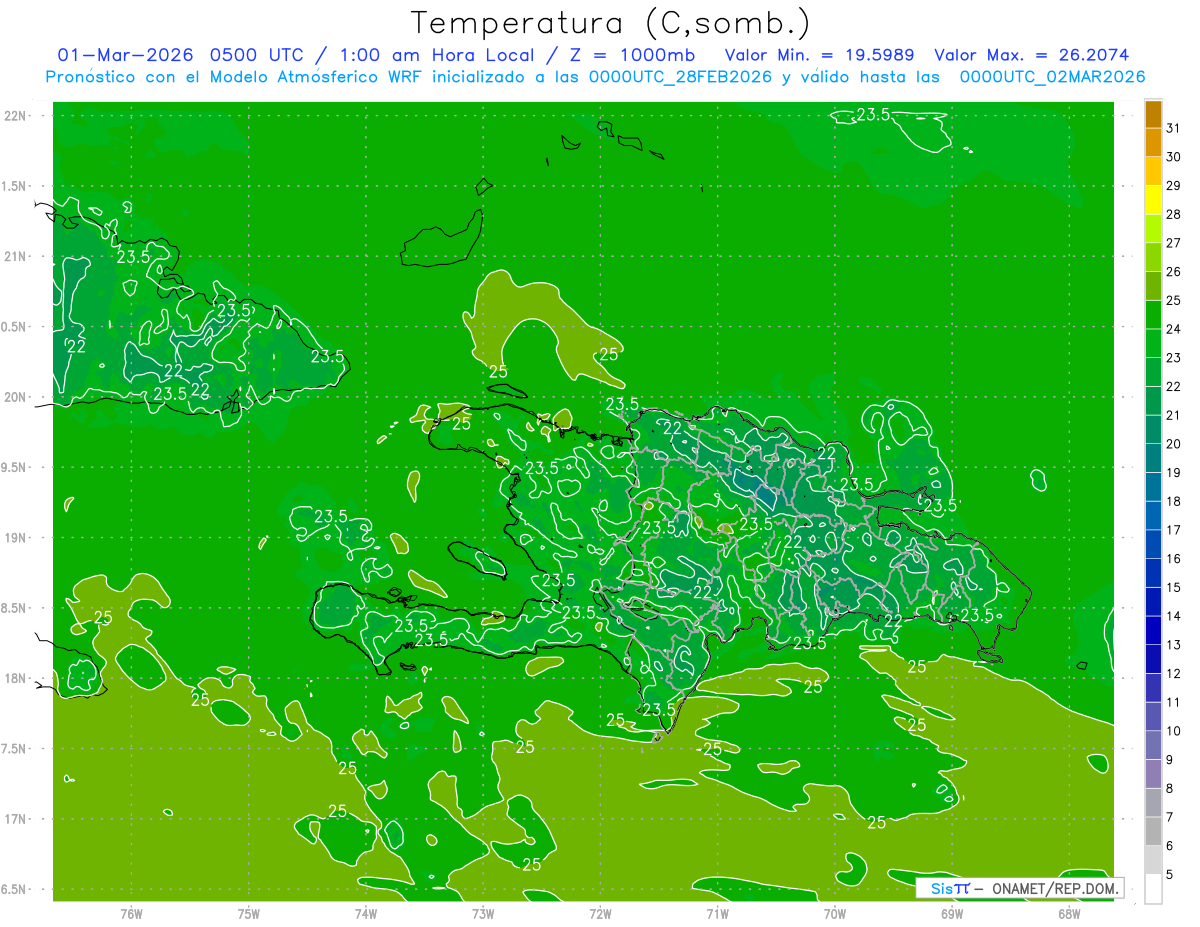Click longitude axis label "73W"
The width and height of the screenshot is (1200, 927).
coord(483,913)
